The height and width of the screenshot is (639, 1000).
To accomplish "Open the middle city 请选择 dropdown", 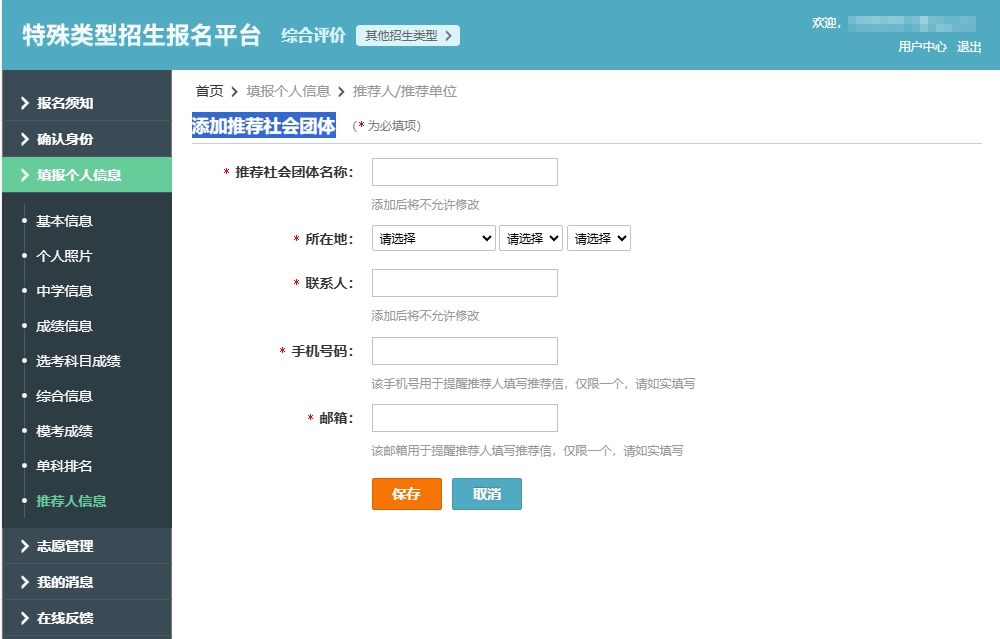I will click(531, 238).
